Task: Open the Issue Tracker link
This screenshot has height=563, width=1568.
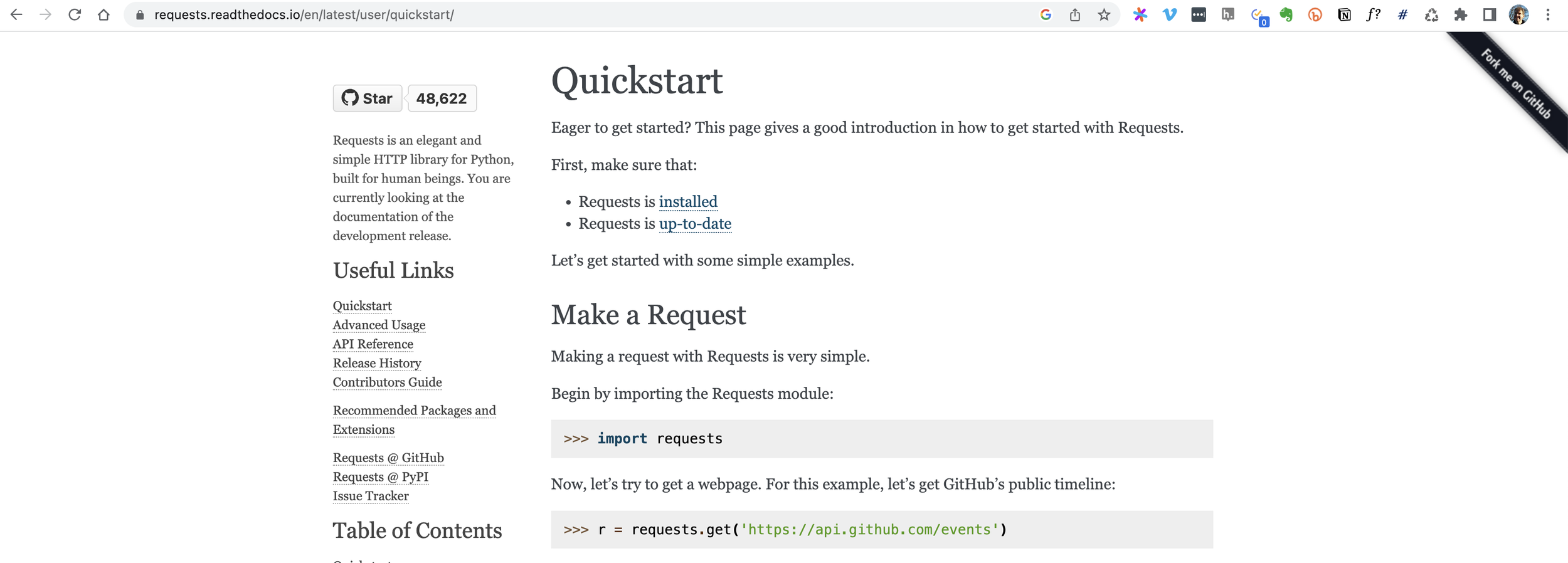Action: pos(371,496)
